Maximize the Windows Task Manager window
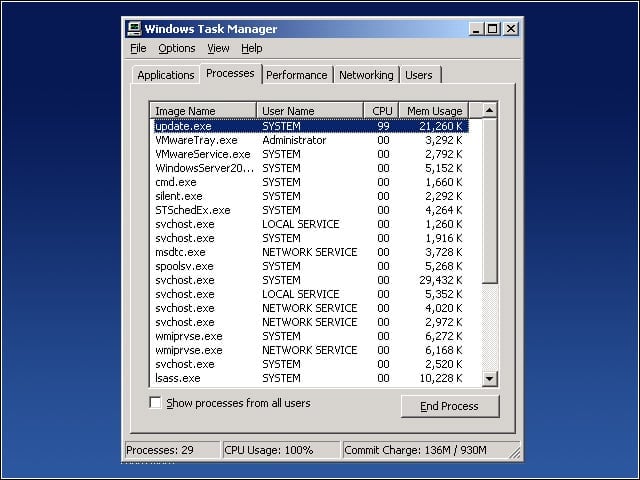This screenshot has width=640, height=480. coord(493,29)
